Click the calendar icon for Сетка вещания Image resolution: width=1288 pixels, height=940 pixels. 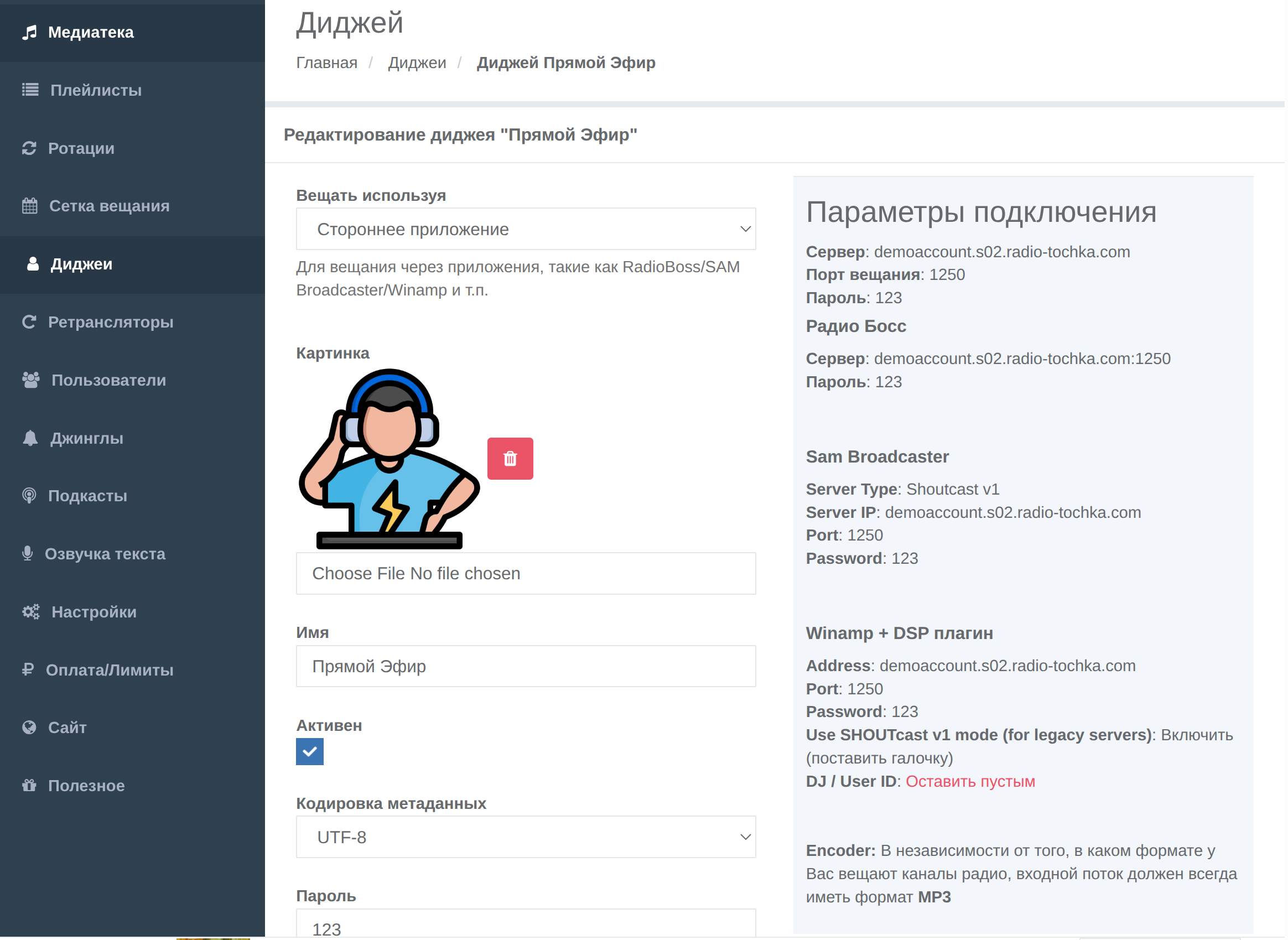[29, 206]
